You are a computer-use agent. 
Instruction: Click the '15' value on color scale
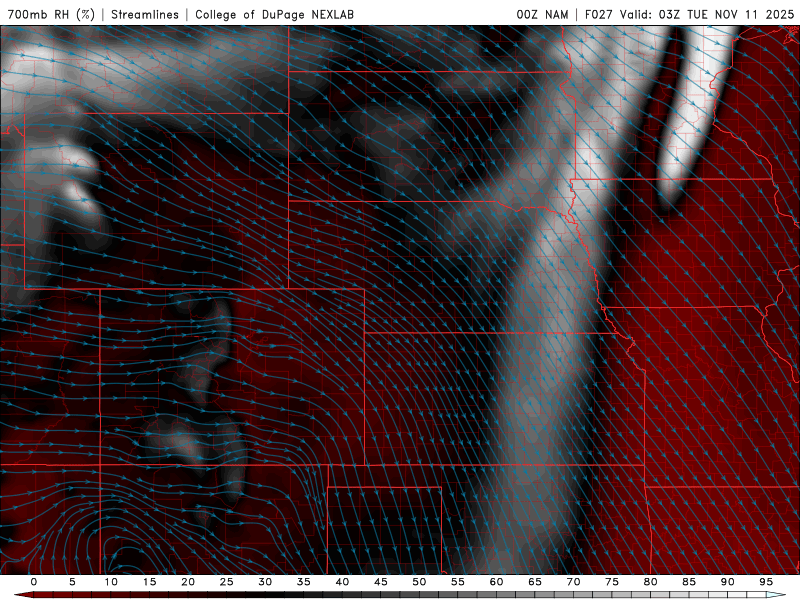[149, 582]
